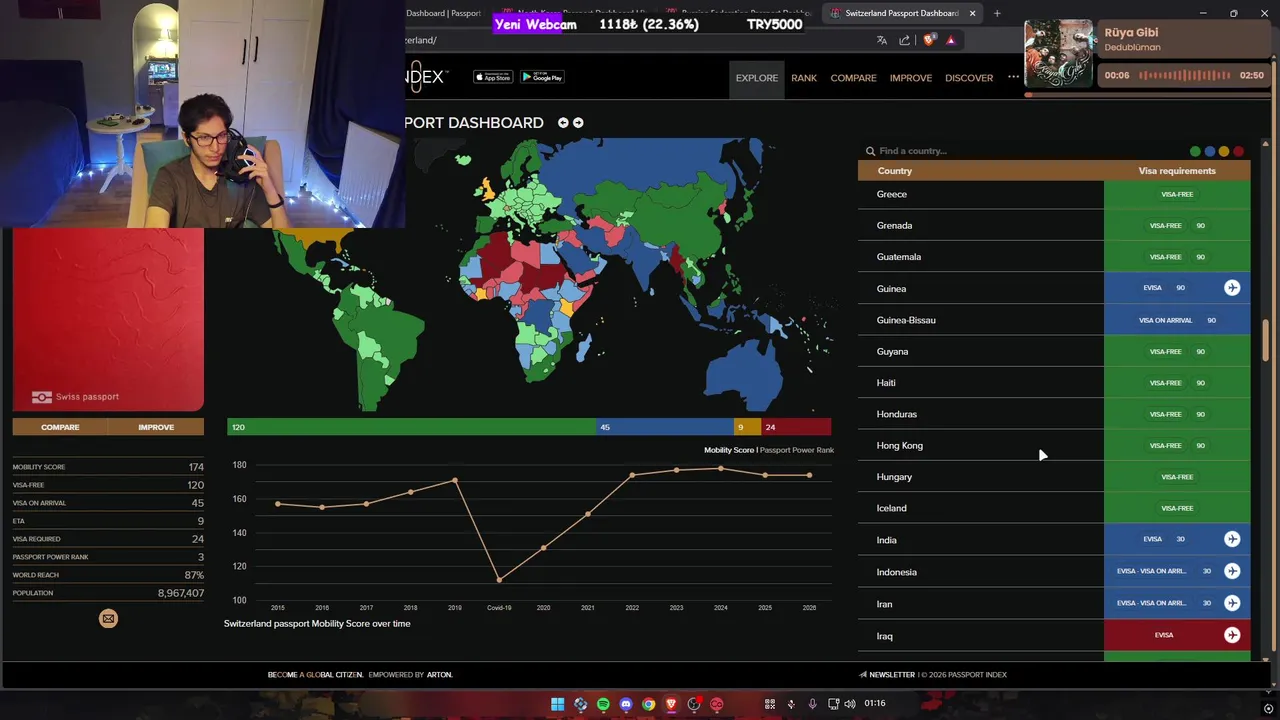This screenshot has width=1280, height=720.
Task: Click the browser translate page icon
Action: point(881,40)
